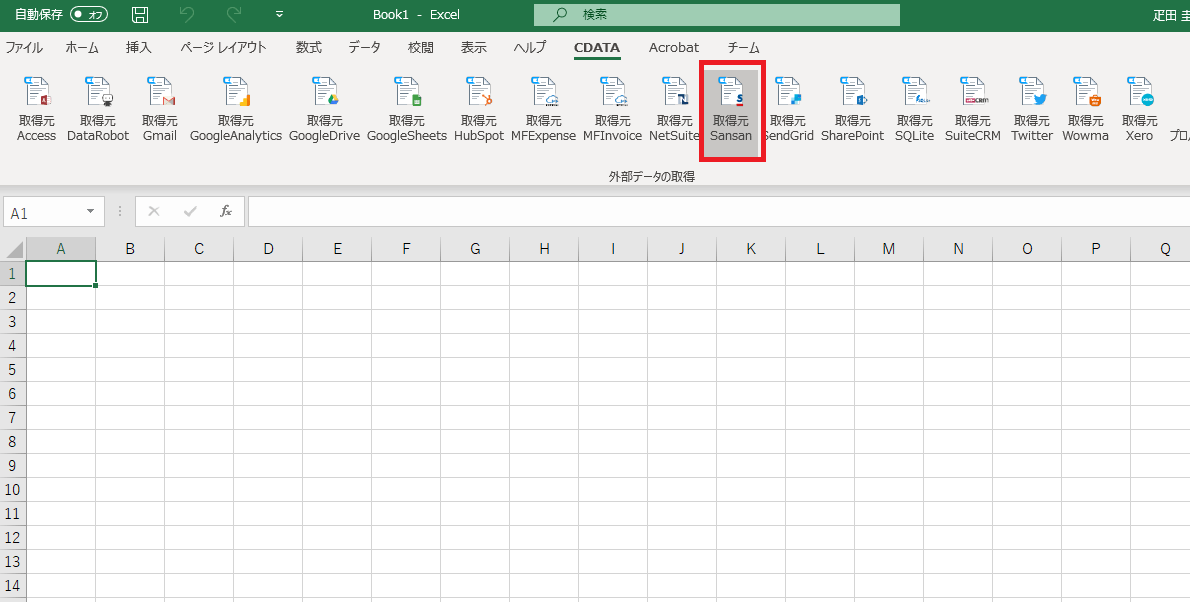Select column K header
Screen dimensions: 1190x602
pyautogui.click(x=751, y=248)
